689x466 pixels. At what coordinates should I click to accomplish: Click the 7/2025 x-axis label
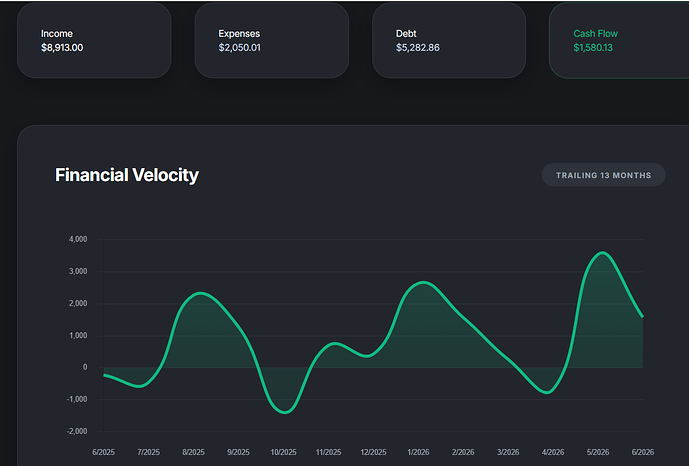pos(149,452)
